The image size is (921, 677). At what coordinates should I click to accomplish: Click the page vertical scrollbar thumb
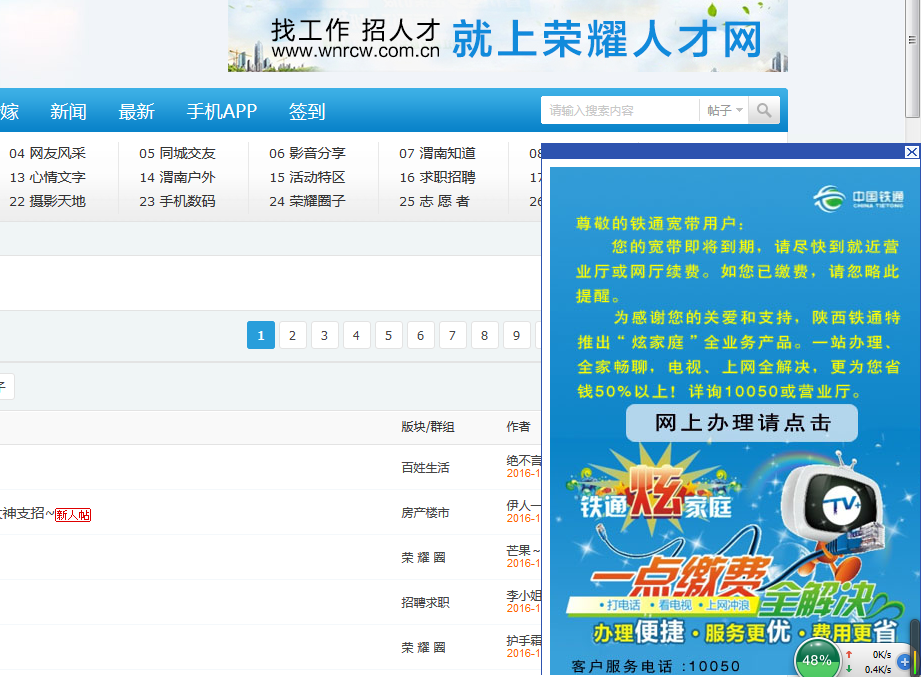[912, 57]
